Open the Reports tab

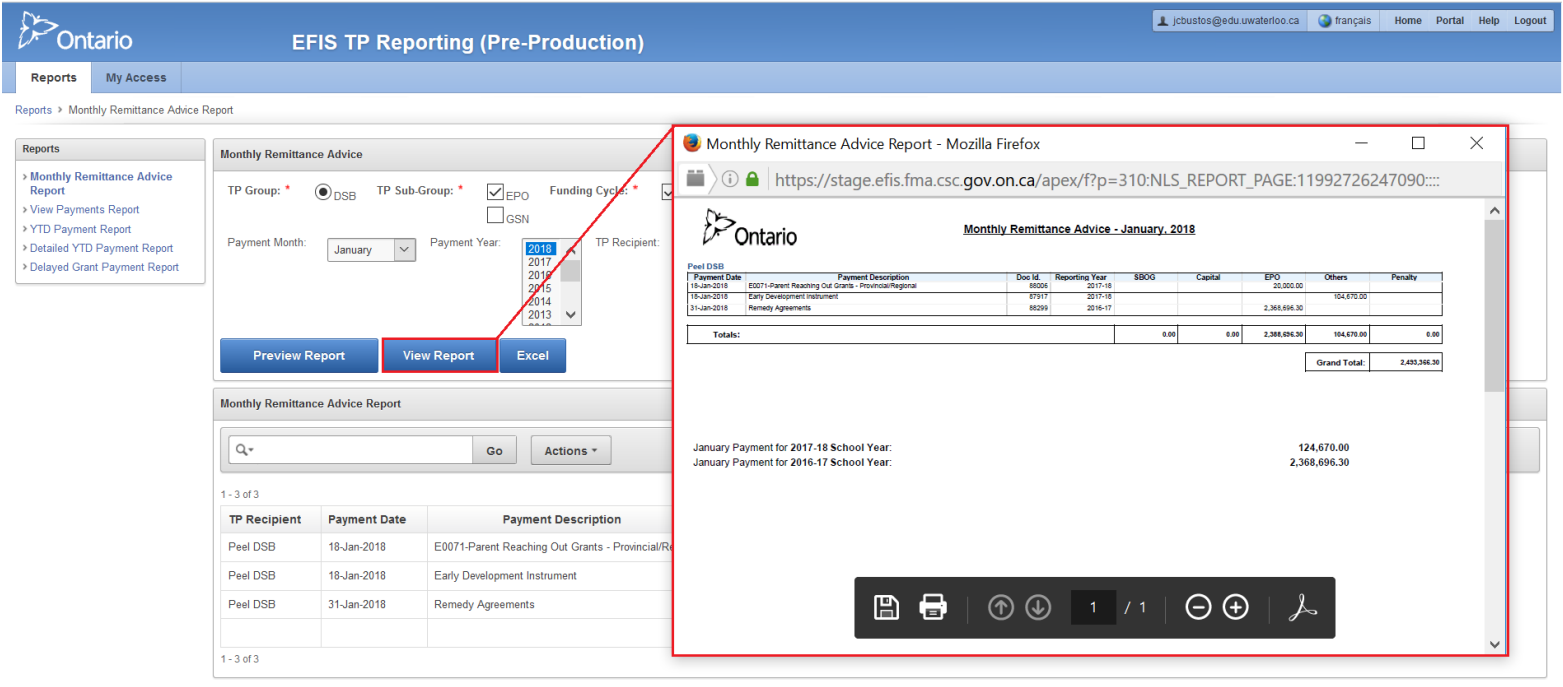(x=53, y=78)
